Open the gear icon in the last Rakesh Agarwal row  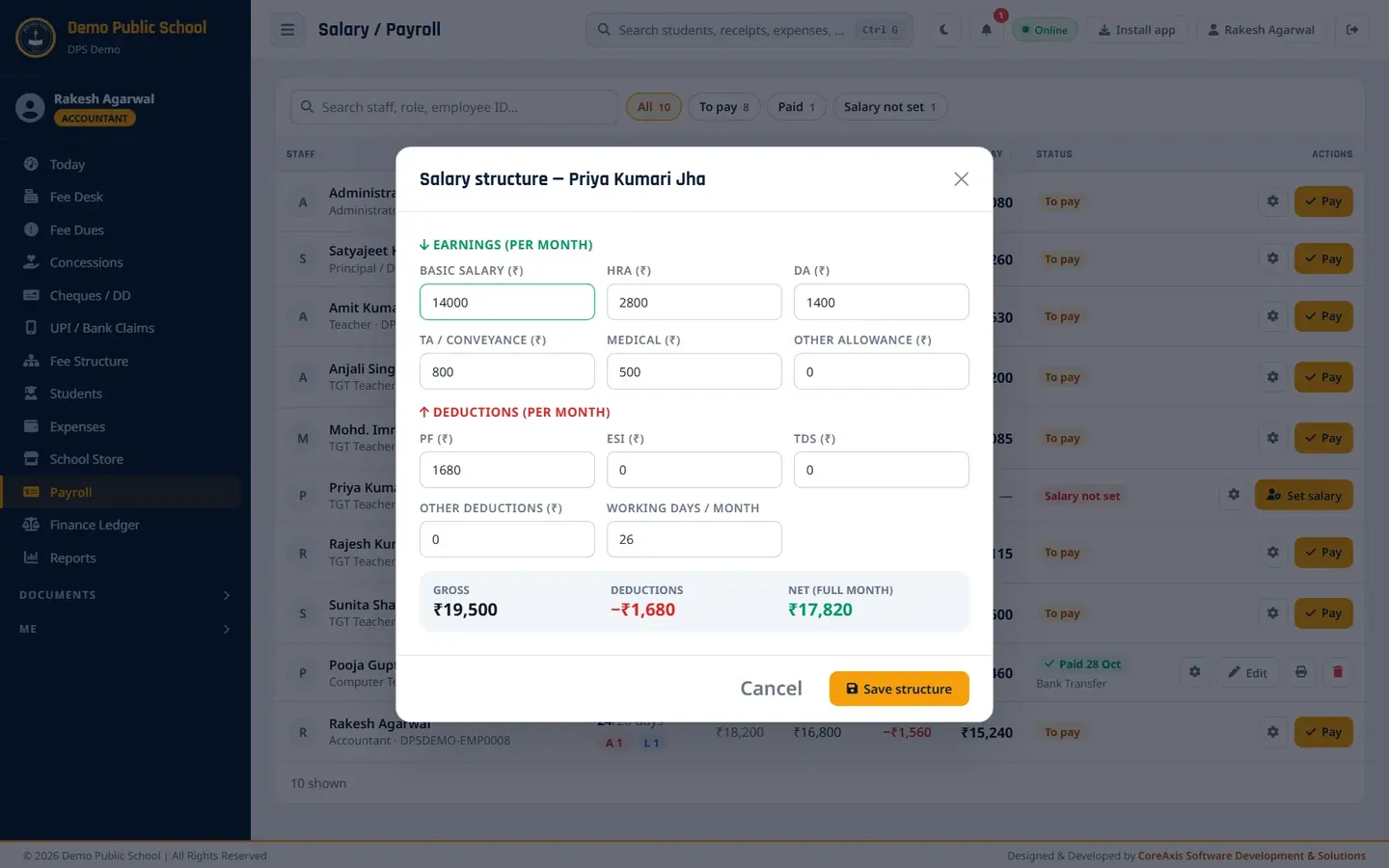[x=1272, y=732]
